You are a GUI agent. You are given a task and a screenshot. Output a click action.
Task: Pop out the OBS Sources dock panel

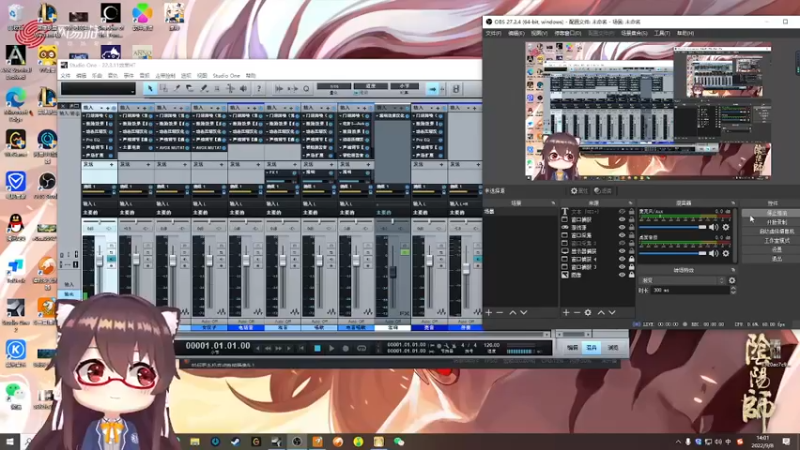pyautogui.click(x=630, y=203)
